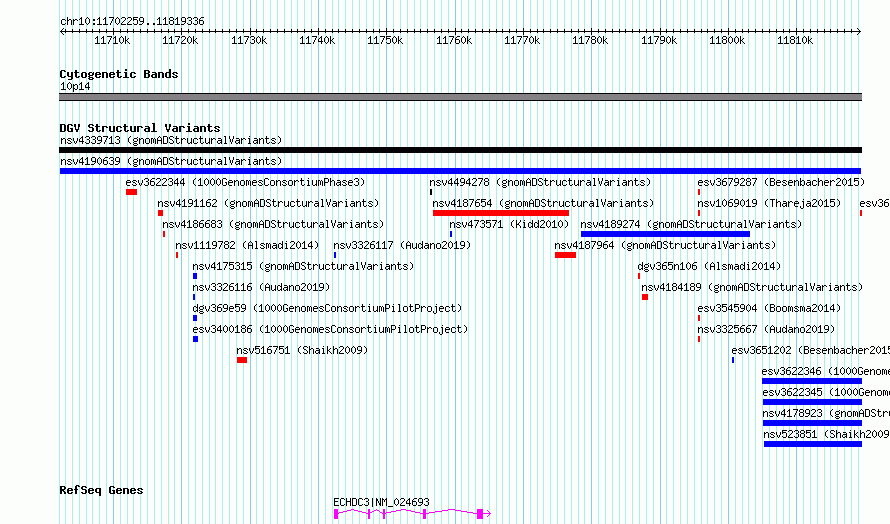
Task: Open the nsv4191162 variant label
Action: [x=268, y=203]
